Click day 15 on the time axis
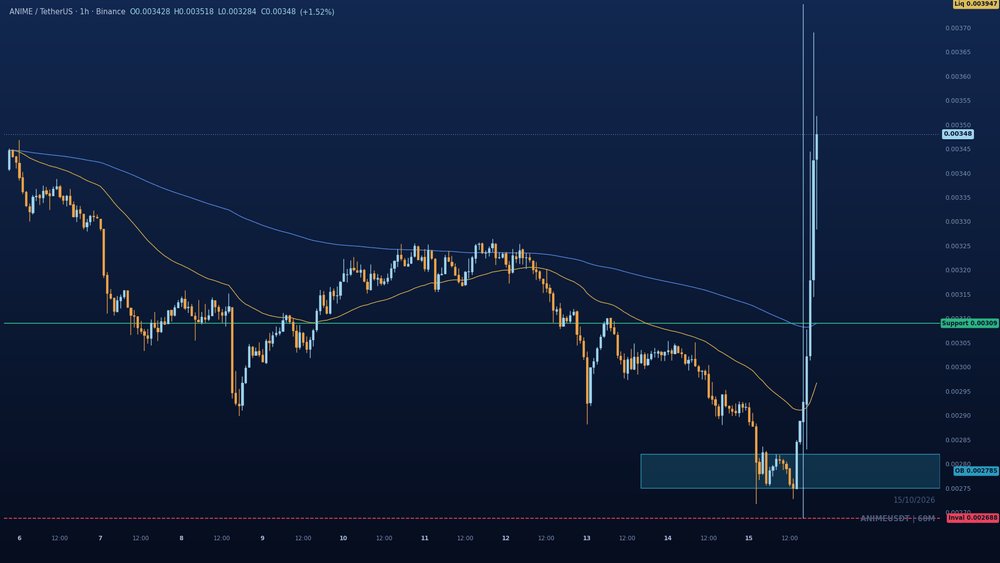 749,538
